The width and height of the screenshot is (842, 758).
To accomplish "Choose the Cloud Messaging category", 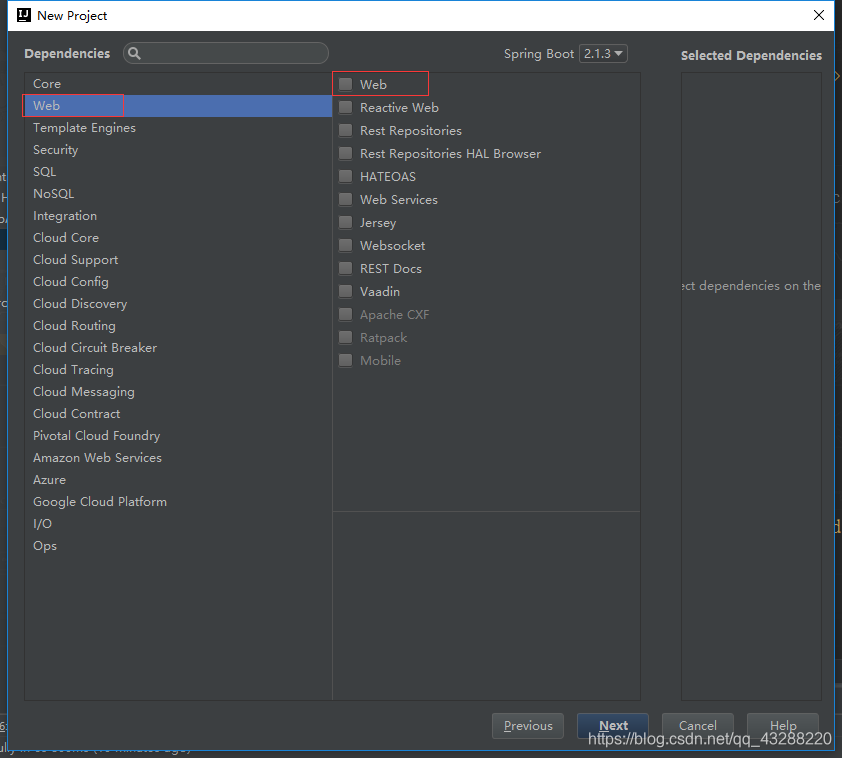I will point(178,392).
